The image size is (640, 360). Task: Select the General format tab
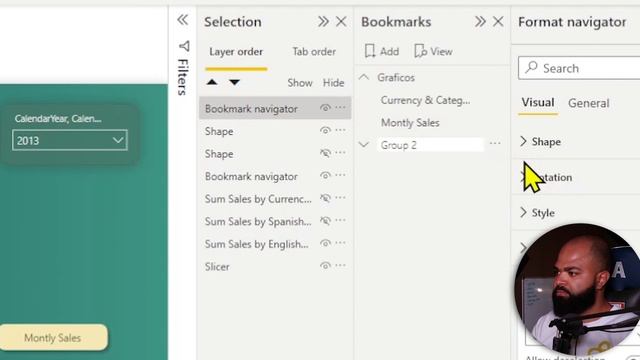[588, 103]
